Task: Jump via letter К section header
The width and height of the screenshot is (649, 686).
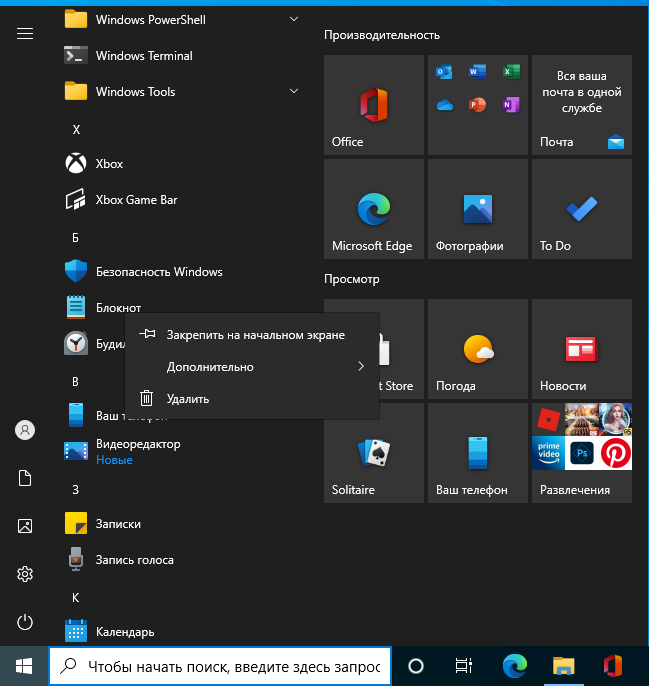Action: pos(75,598)
